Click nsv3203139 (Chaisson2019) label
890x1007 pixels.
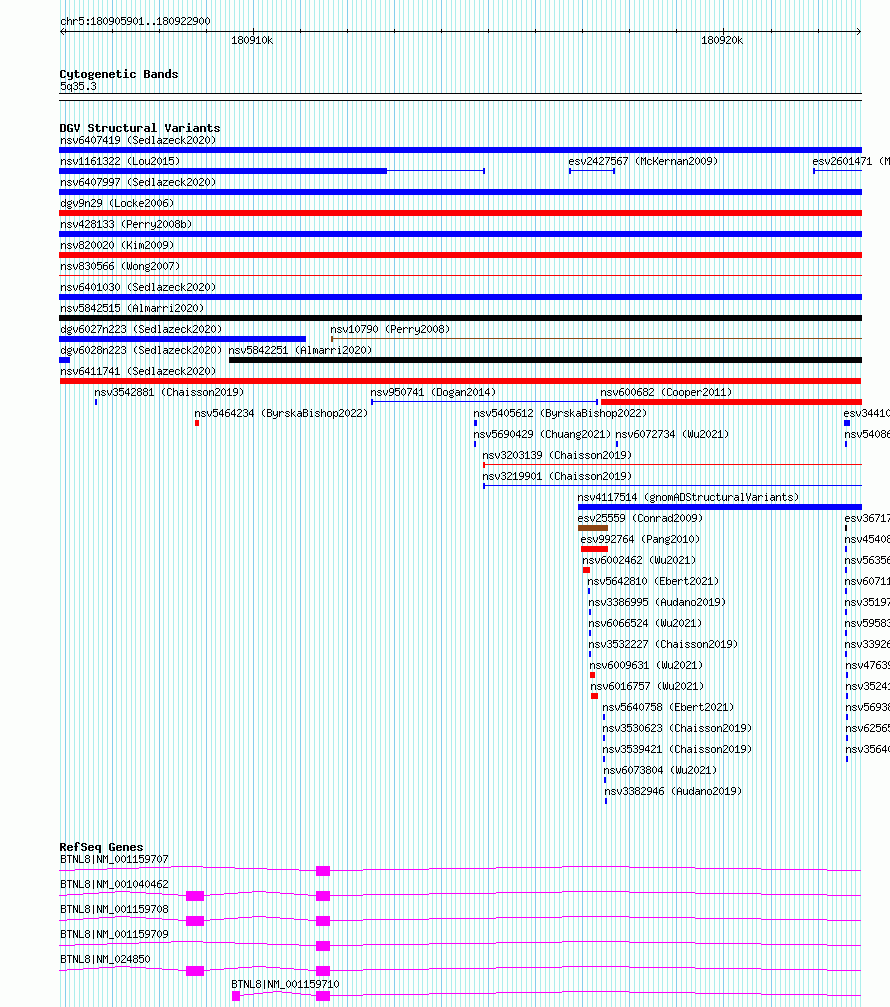coord(557,455)
